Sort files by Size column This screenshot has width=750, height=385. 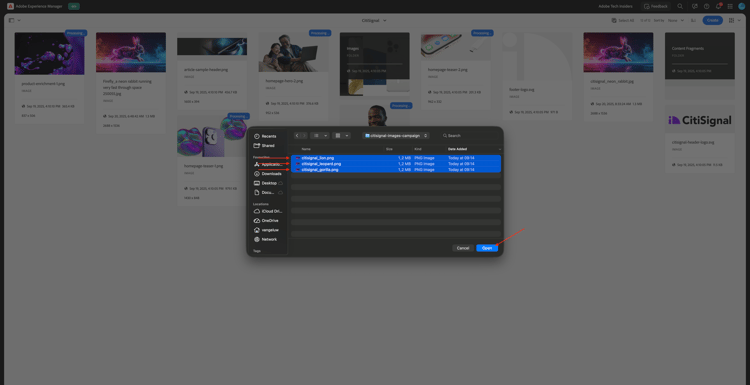click(389, 149)
